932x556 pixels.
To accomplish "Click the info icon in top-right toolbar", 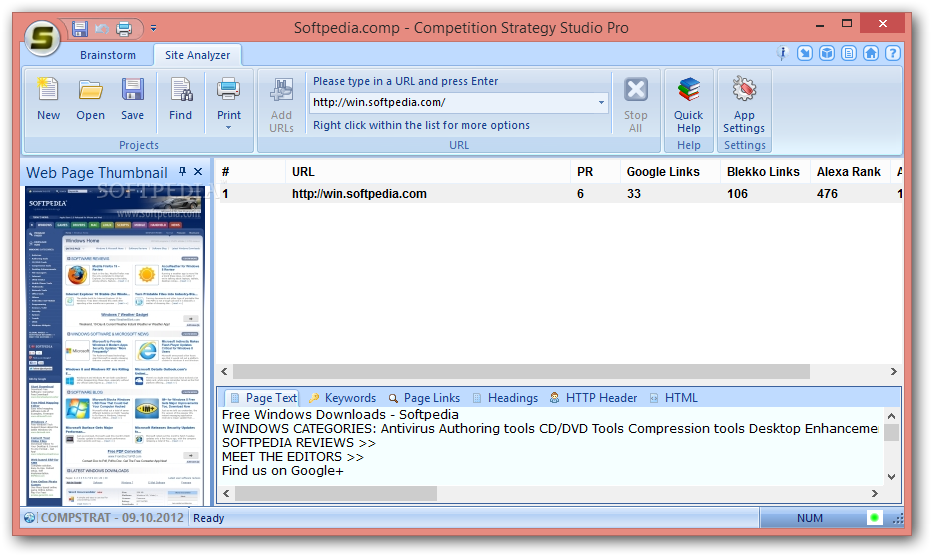I will pos(783,53).
